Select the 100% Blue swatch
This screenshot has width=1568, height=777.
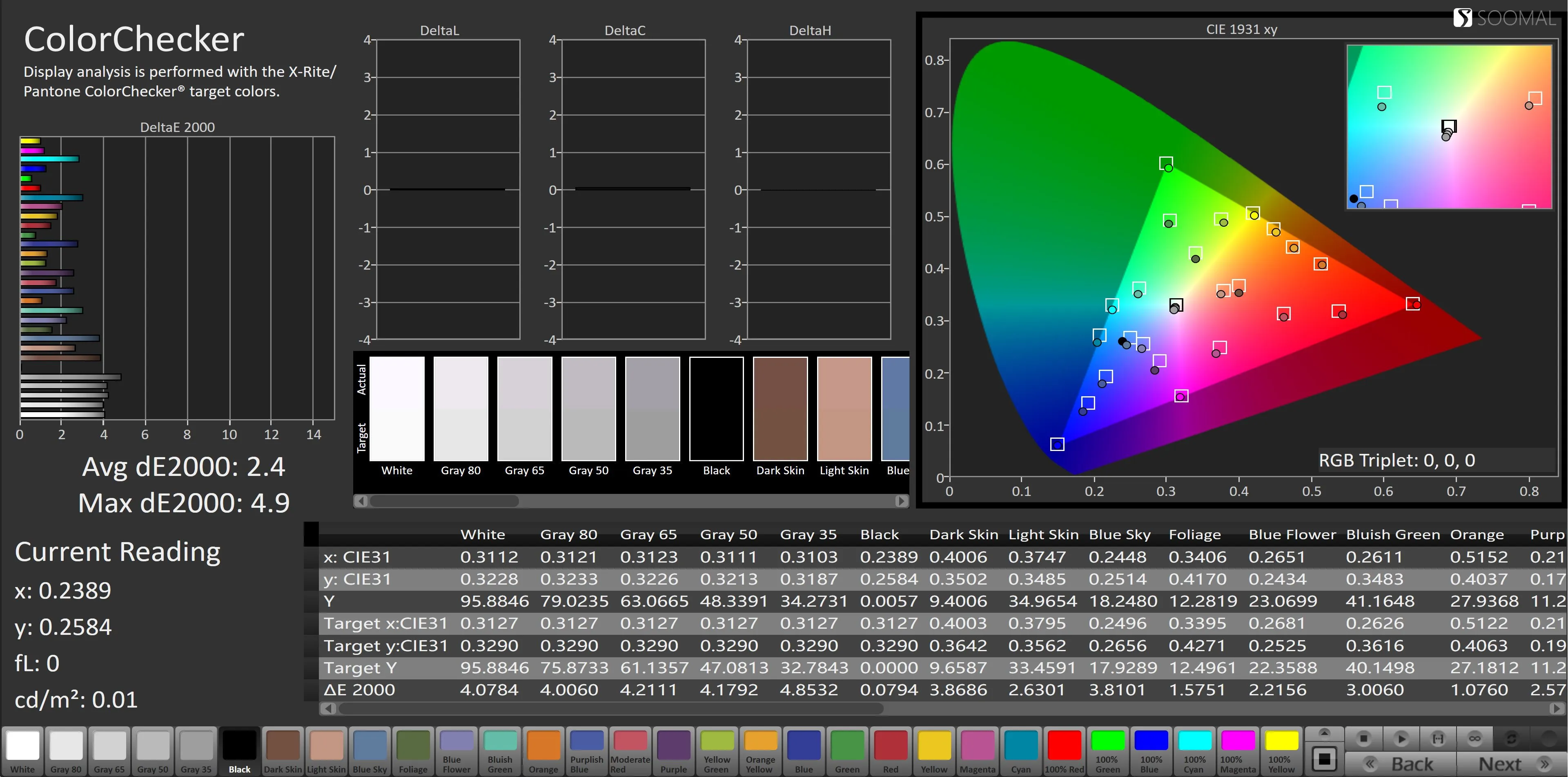(1151, 751)
